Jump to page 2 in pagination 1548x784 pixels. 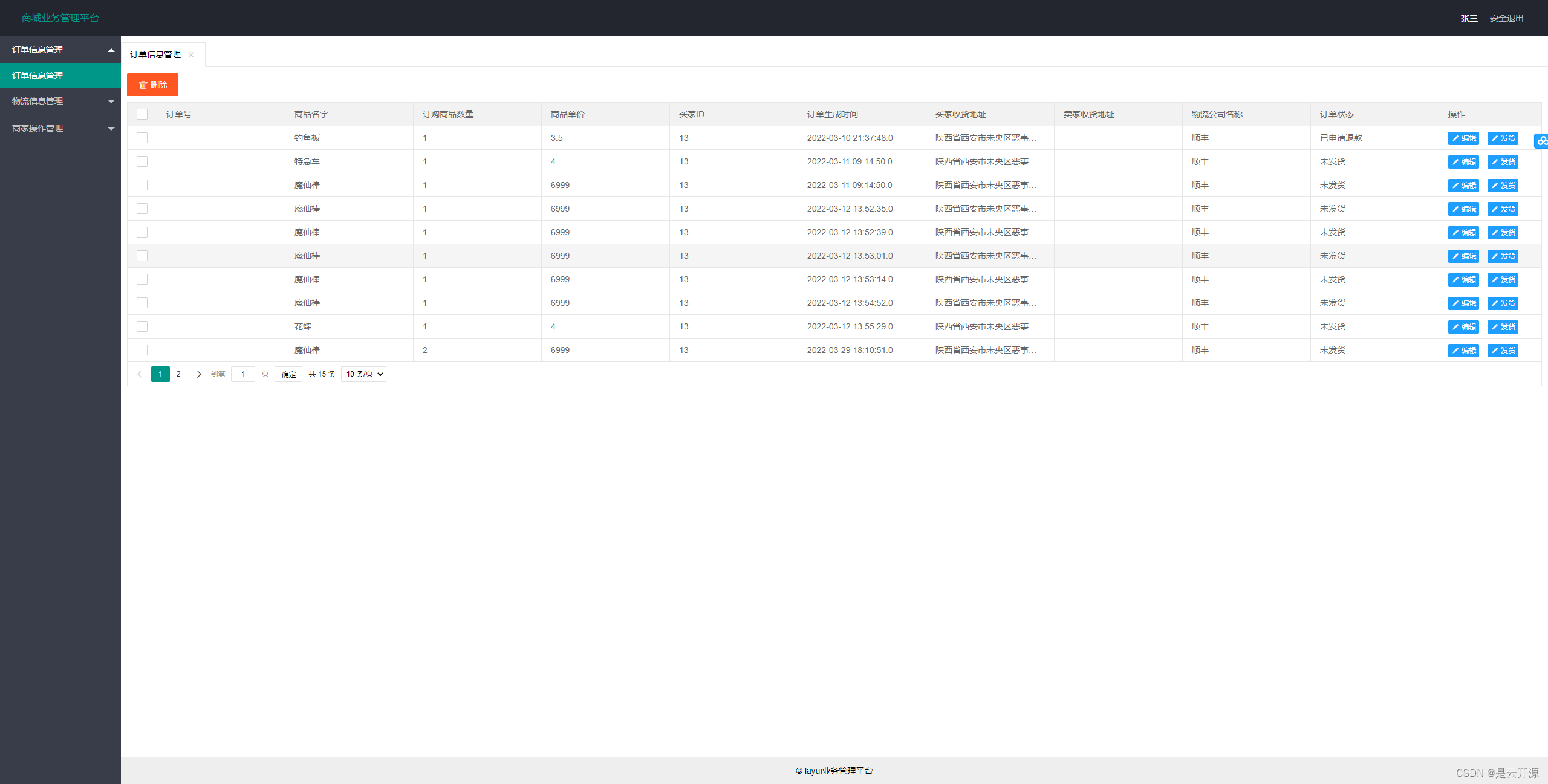point(178,374)
